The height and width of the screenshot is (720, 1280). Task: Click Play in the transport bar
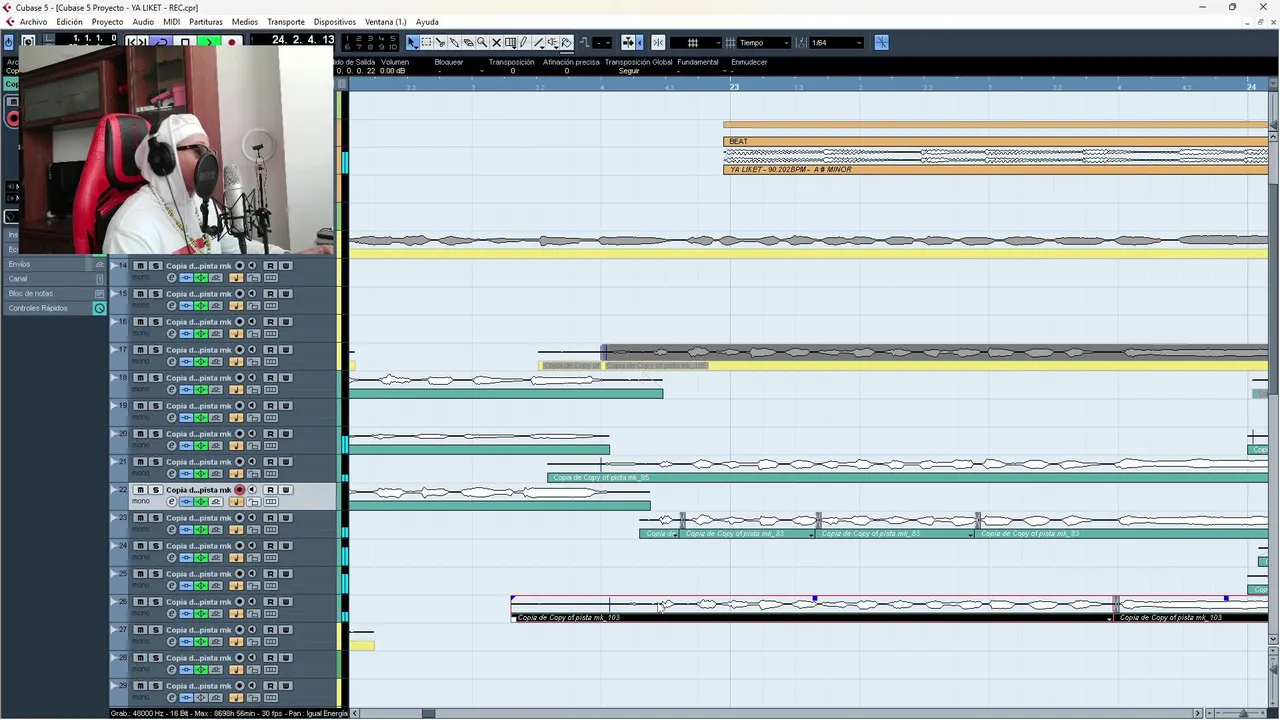pos(209,42)
